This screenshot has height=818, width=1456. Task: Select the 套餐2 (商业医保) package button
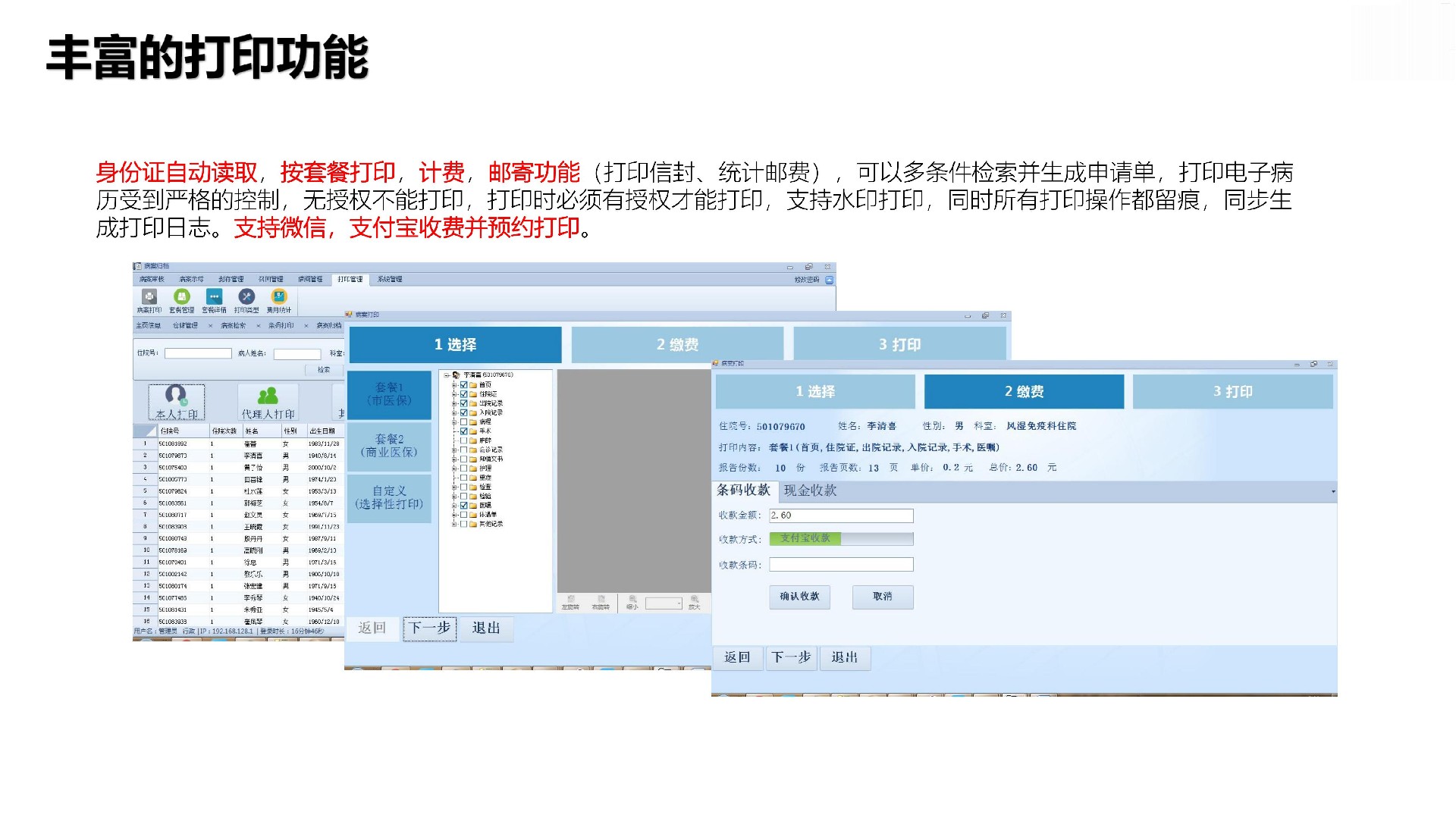[389, 445]
